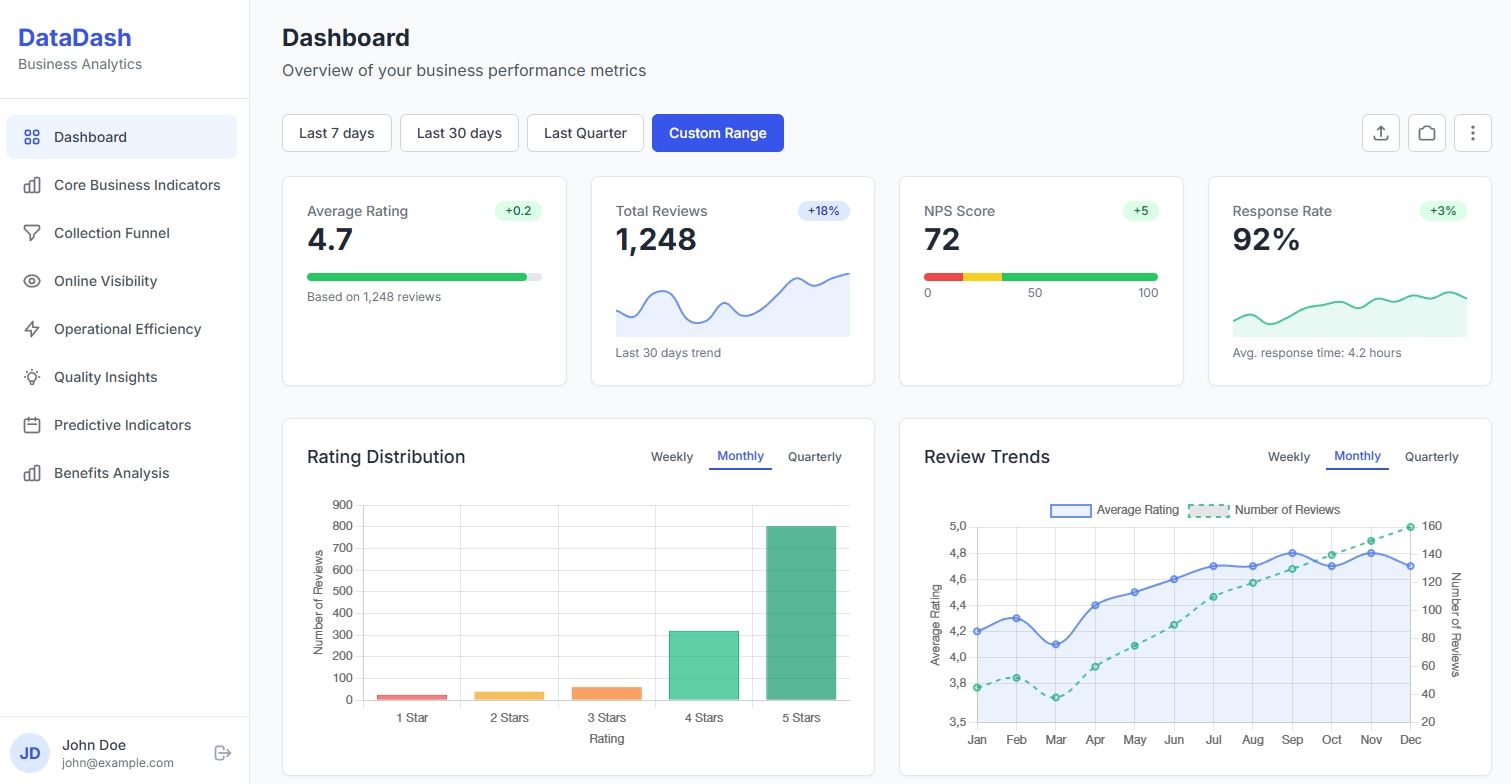Open the three-dot more options menu

coord(1472,133)
